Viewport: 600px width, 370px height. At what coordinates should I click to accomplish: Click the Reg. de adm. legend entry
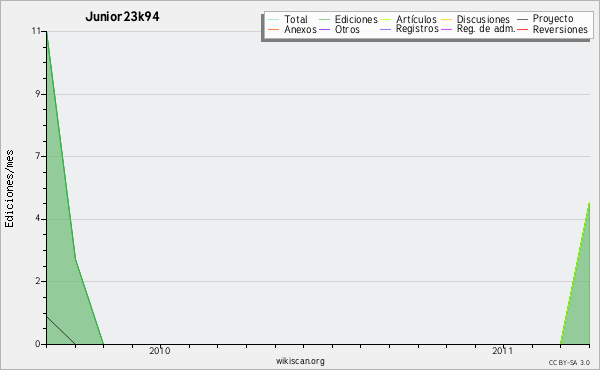click(x=478, y=29)
